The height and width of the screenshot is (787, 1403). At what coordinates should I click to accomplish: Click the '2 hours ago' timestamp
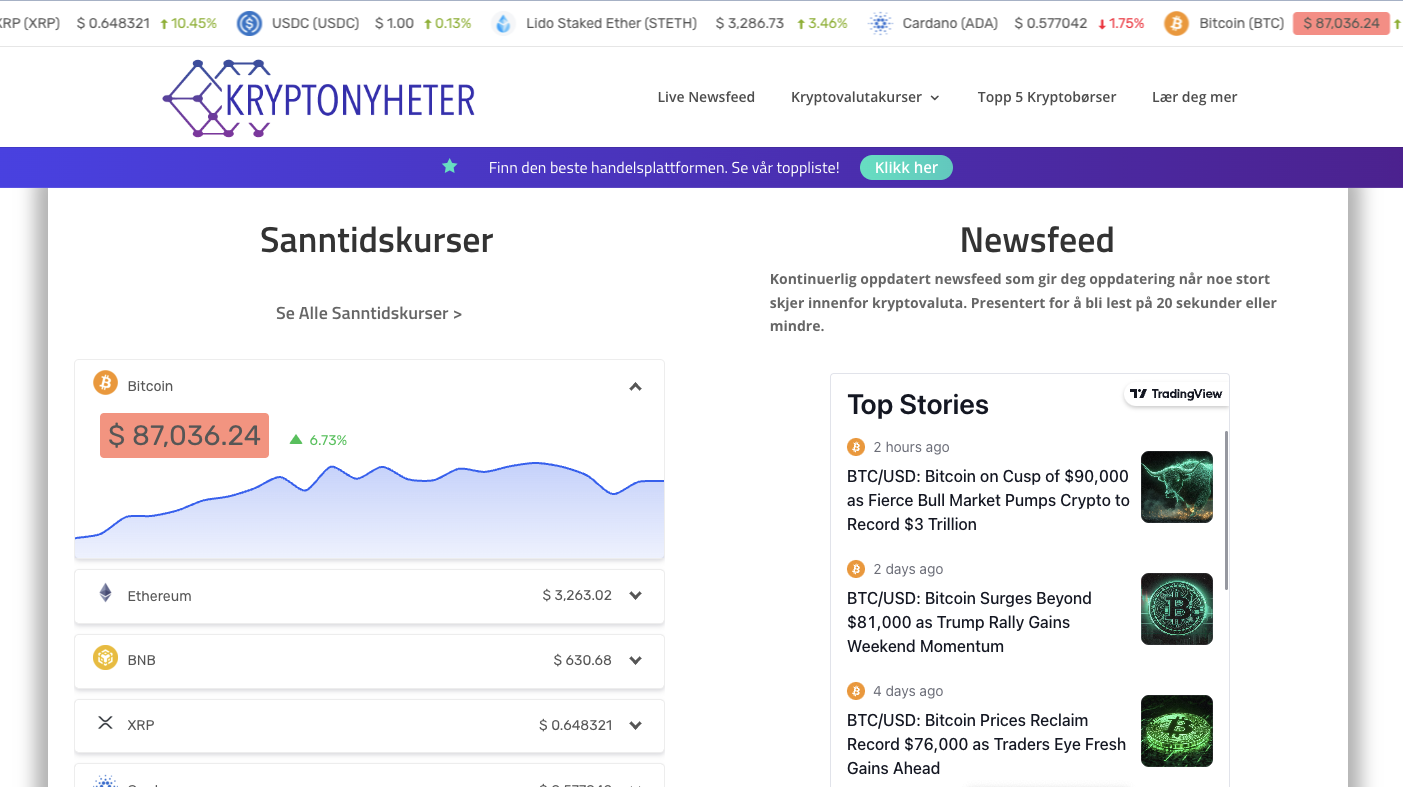[x=911, y=447]
